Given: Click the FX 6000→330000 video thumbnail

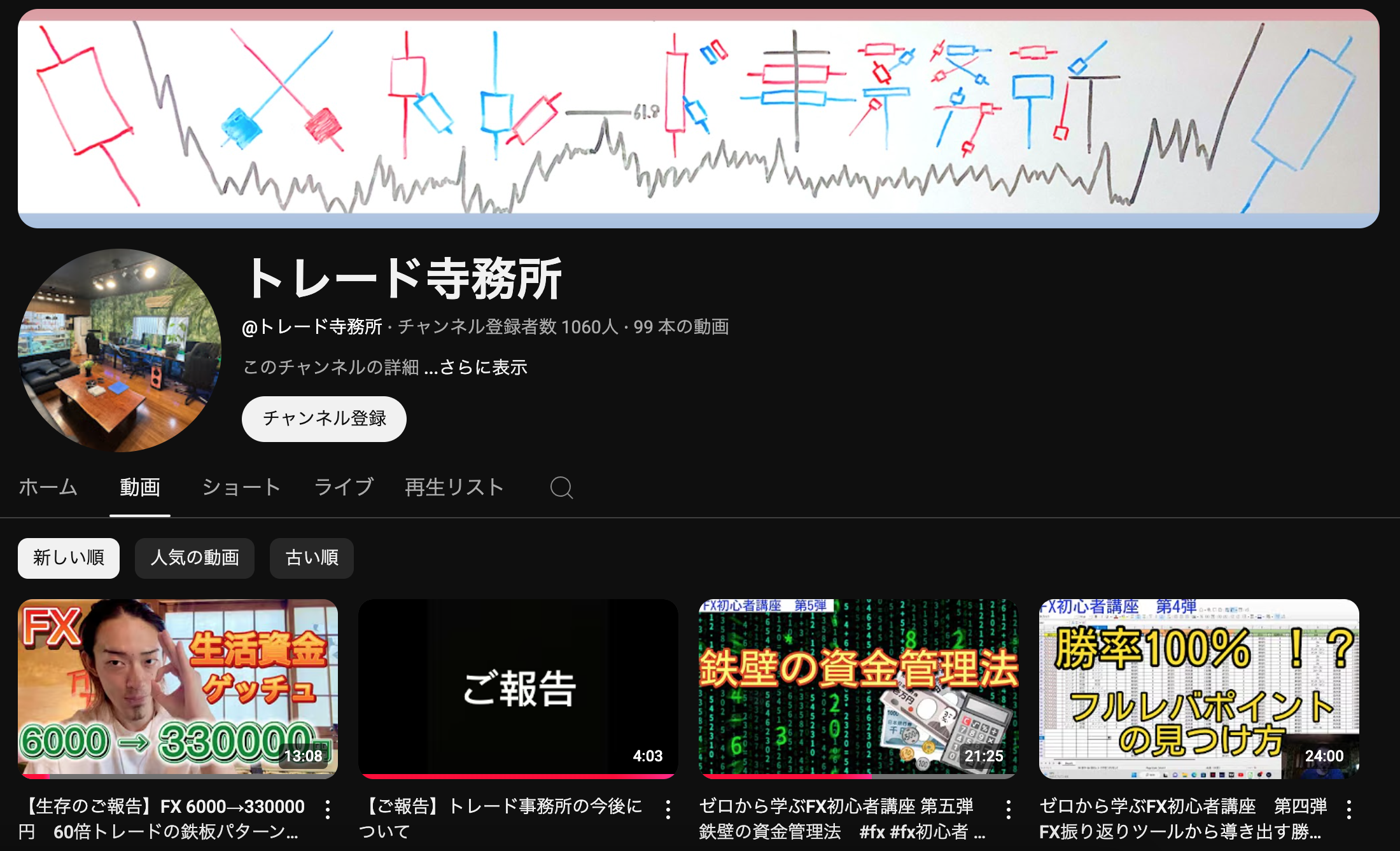Looking at the screenshot, I should click(x=178, y=688).
